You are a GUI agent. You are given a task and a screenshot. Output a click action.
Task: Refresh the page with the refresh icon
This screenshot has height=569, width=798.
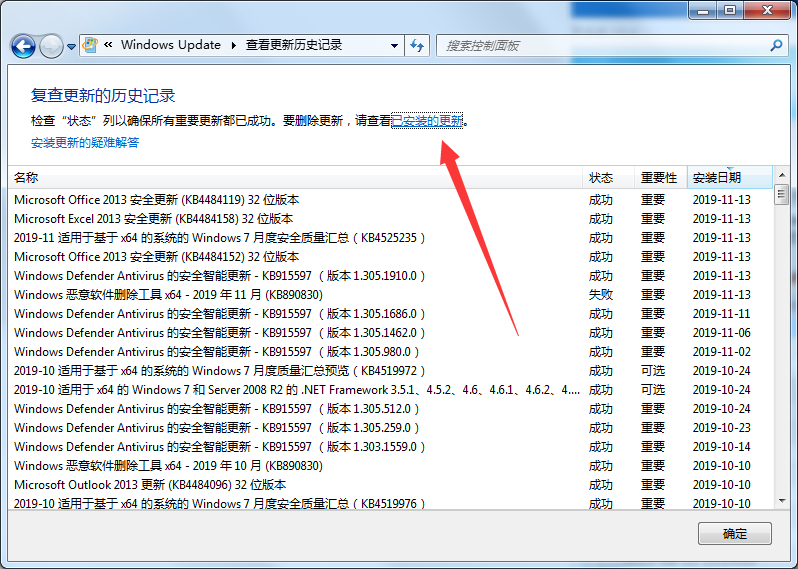point(417,45)
